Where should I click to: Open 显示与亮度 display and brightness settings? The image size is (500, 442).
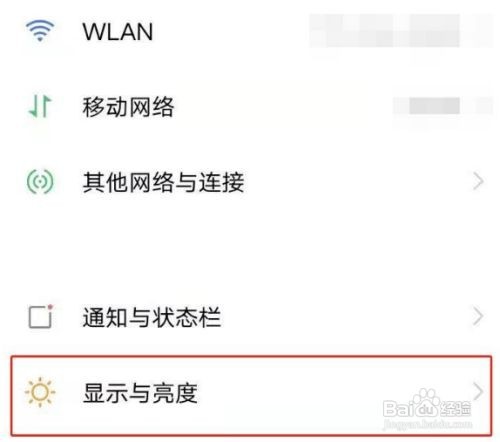(x=251, y=396)
